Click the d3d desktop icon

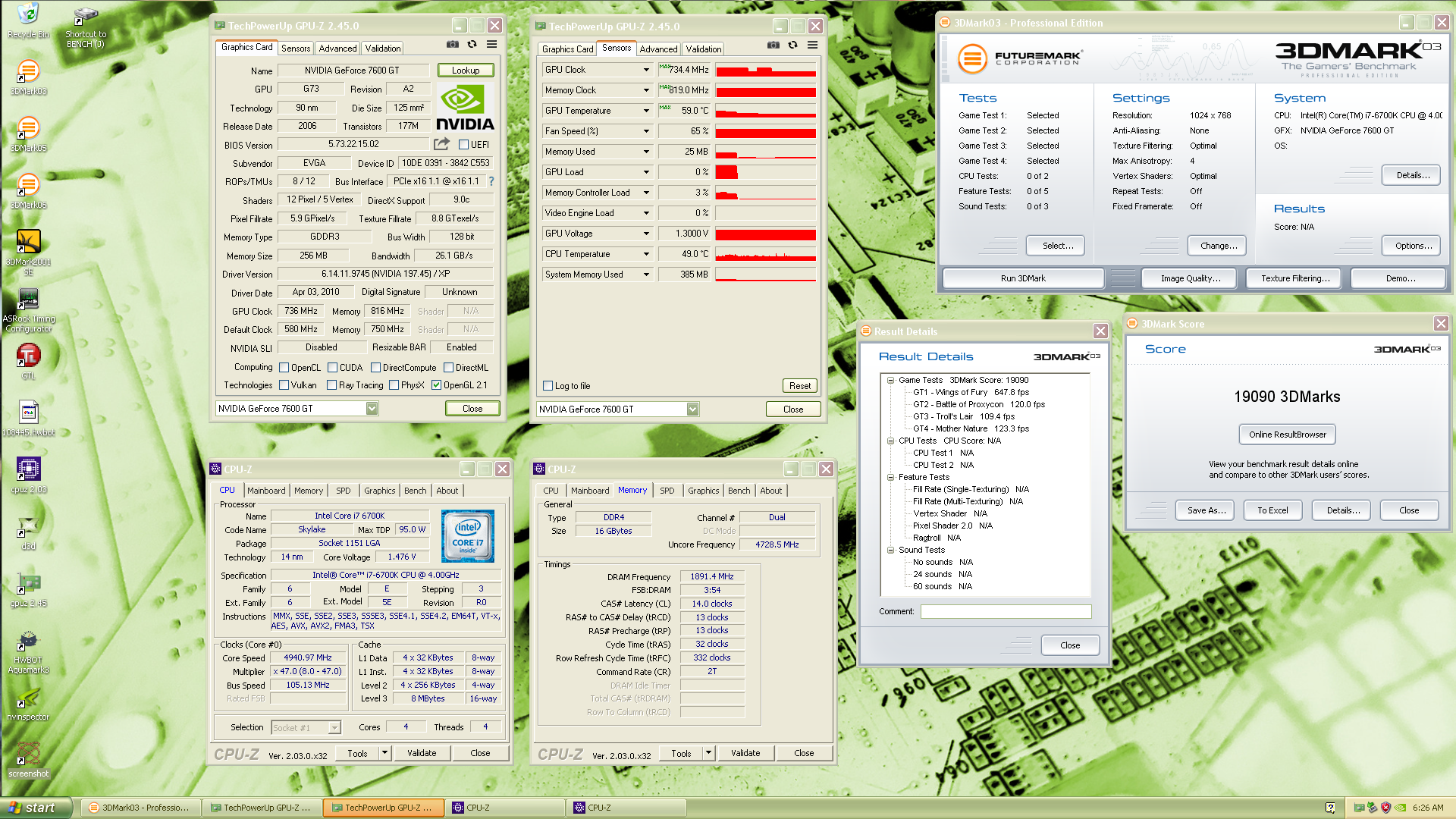pos(28,532)
